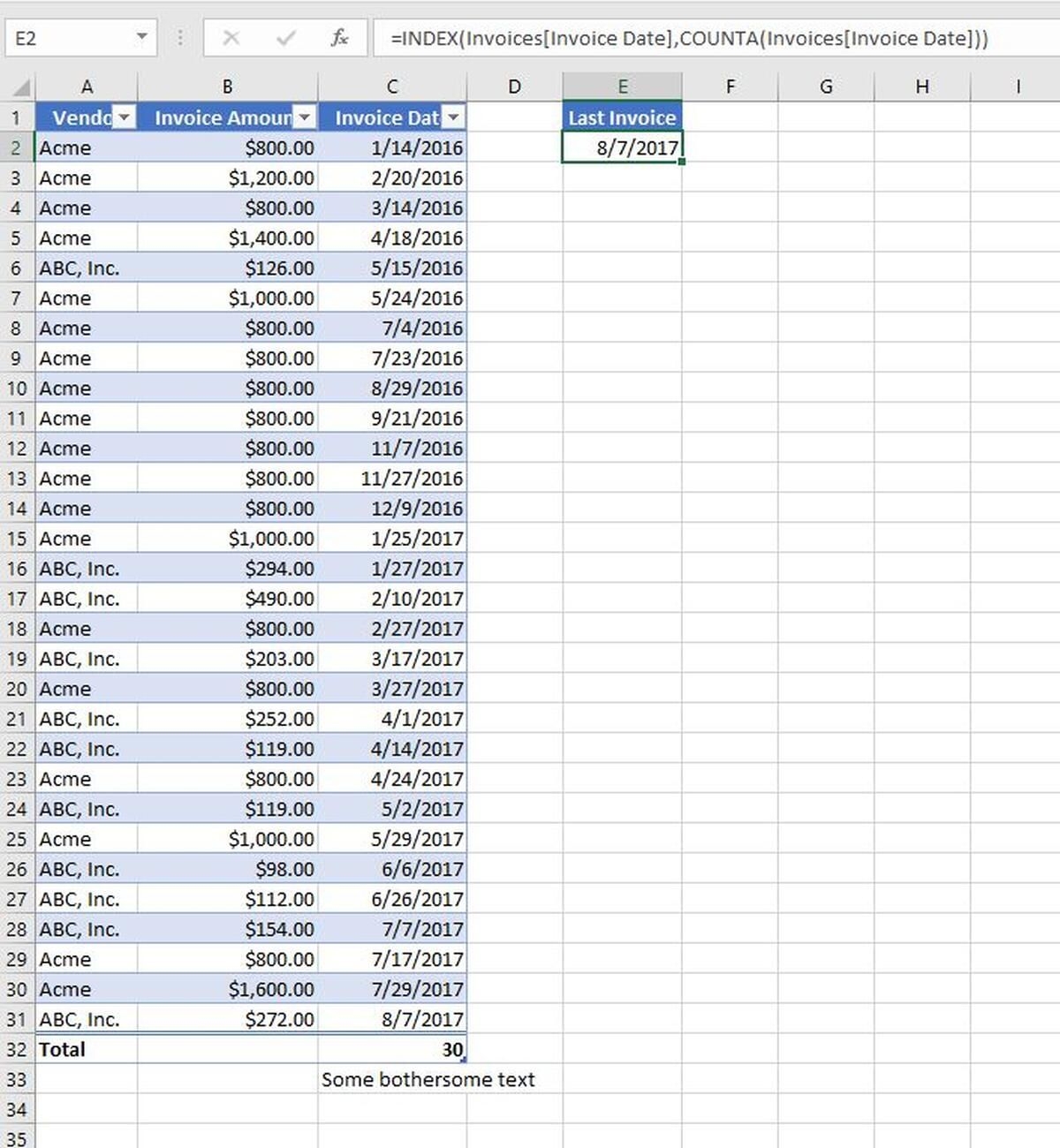Click inside the formula bar INDEX formula
The width and height of the screenshot is (1060, 1148).
click(689, 38)
